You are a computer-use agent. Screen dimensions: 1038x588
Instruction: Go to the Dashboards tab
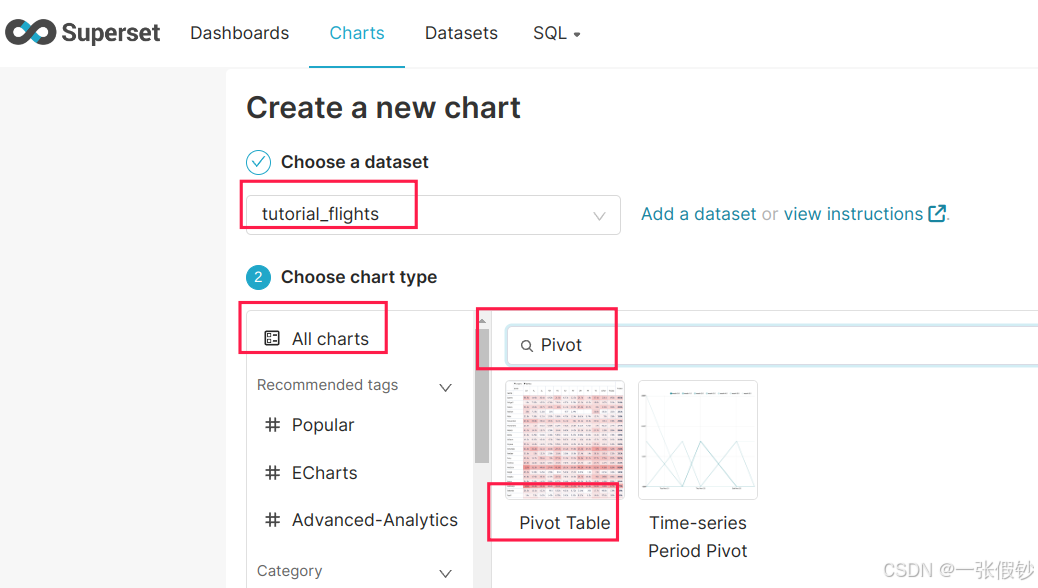click(240, 33)
